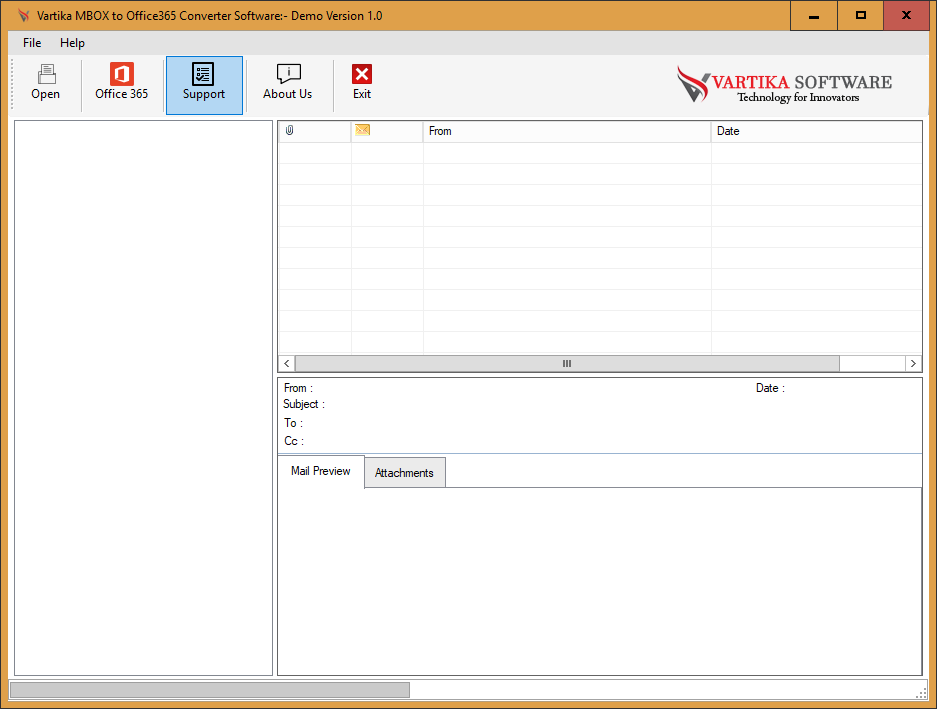Click the 'To :' label
The width and height of the screenshot is (937, 709).
[x=293, y=423]
